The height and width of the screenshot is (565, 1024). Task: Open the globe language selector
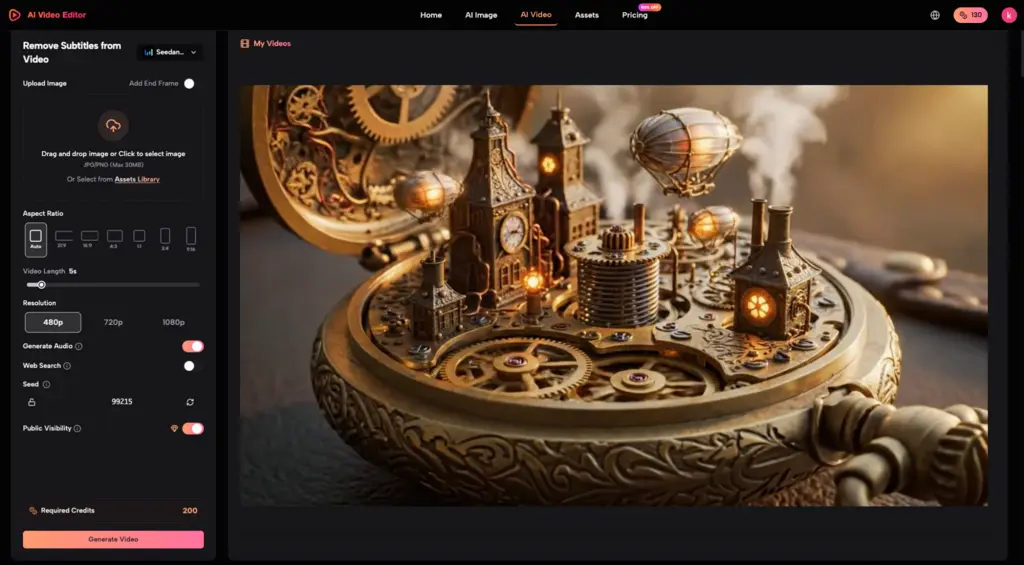935,15
